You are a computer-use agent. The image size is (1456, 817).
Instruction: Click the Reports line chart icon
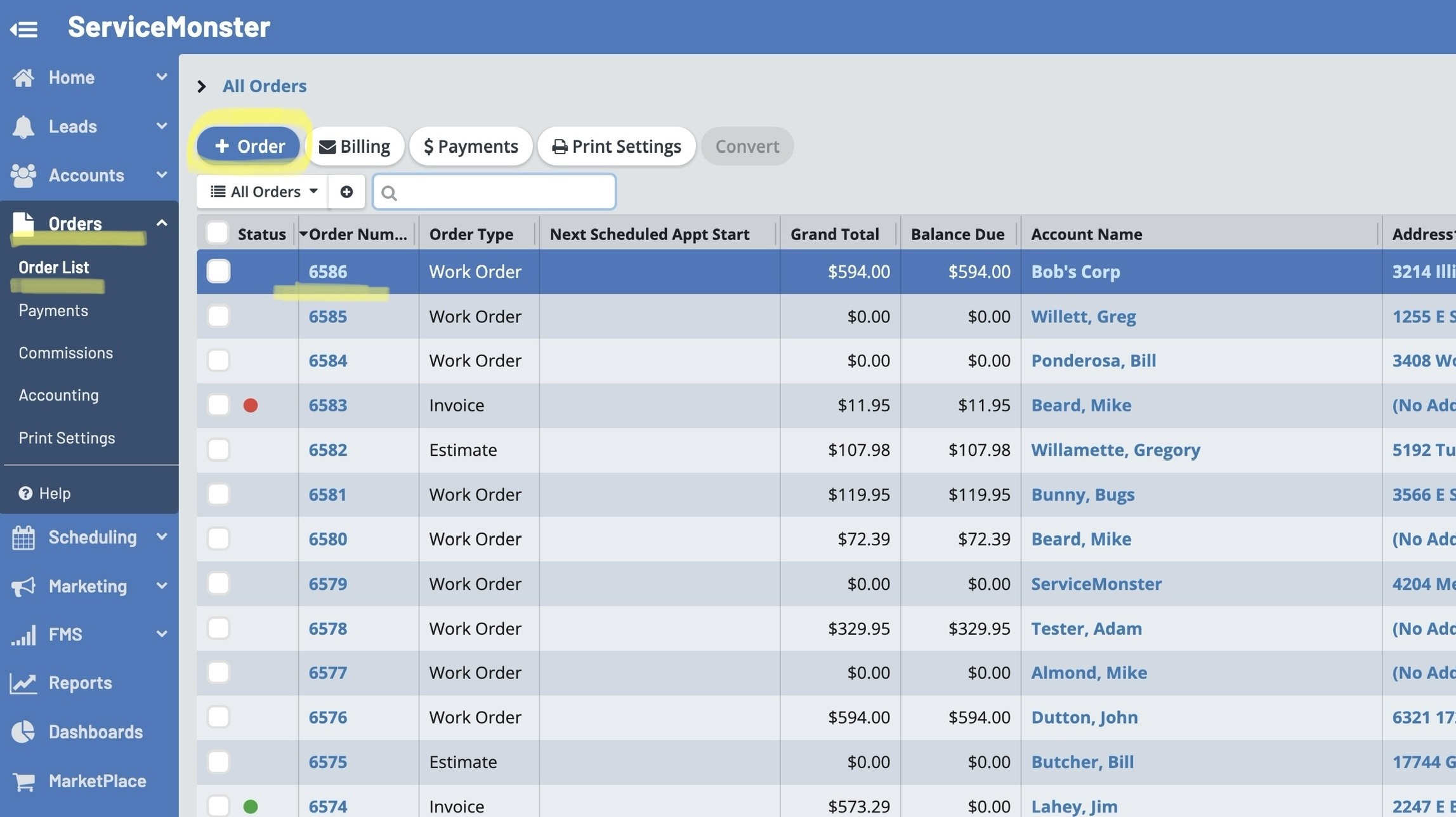[x=23, y=683]
